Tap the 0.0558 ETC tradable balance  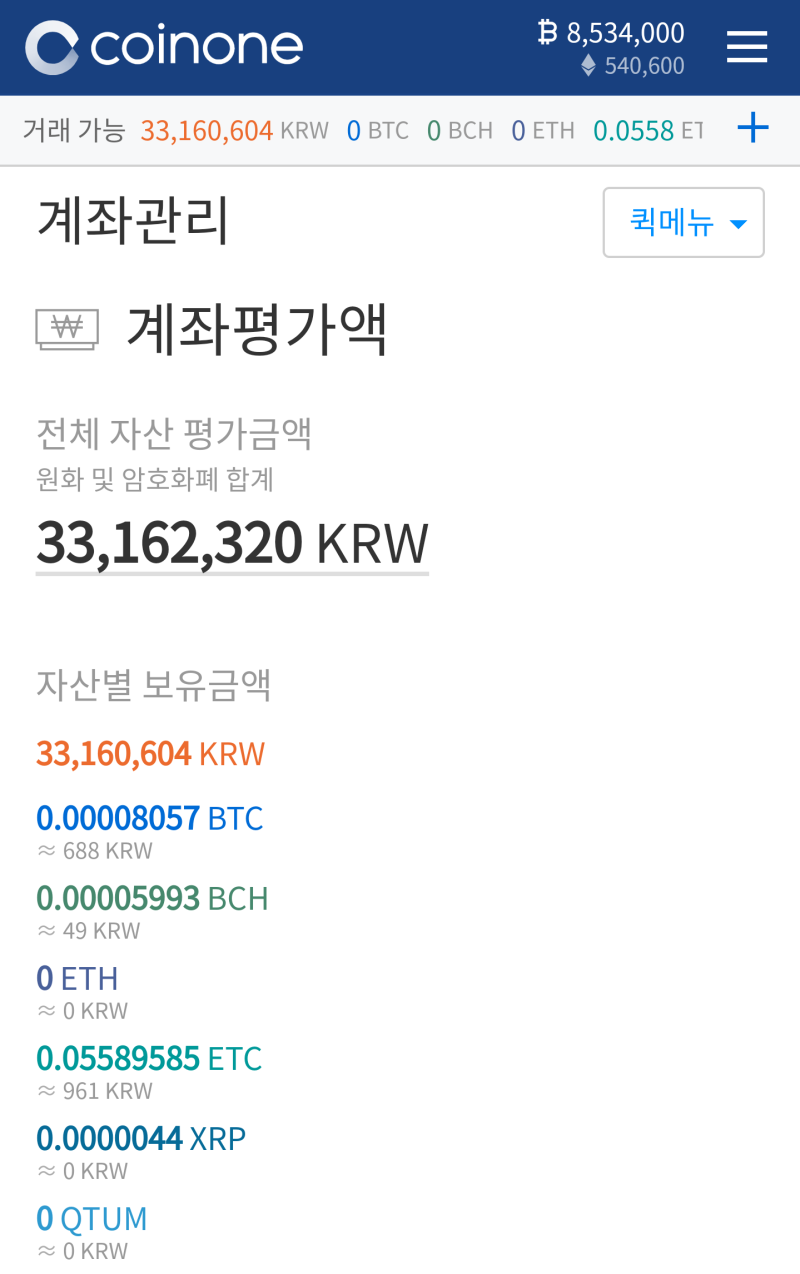(x=649, y=130)
